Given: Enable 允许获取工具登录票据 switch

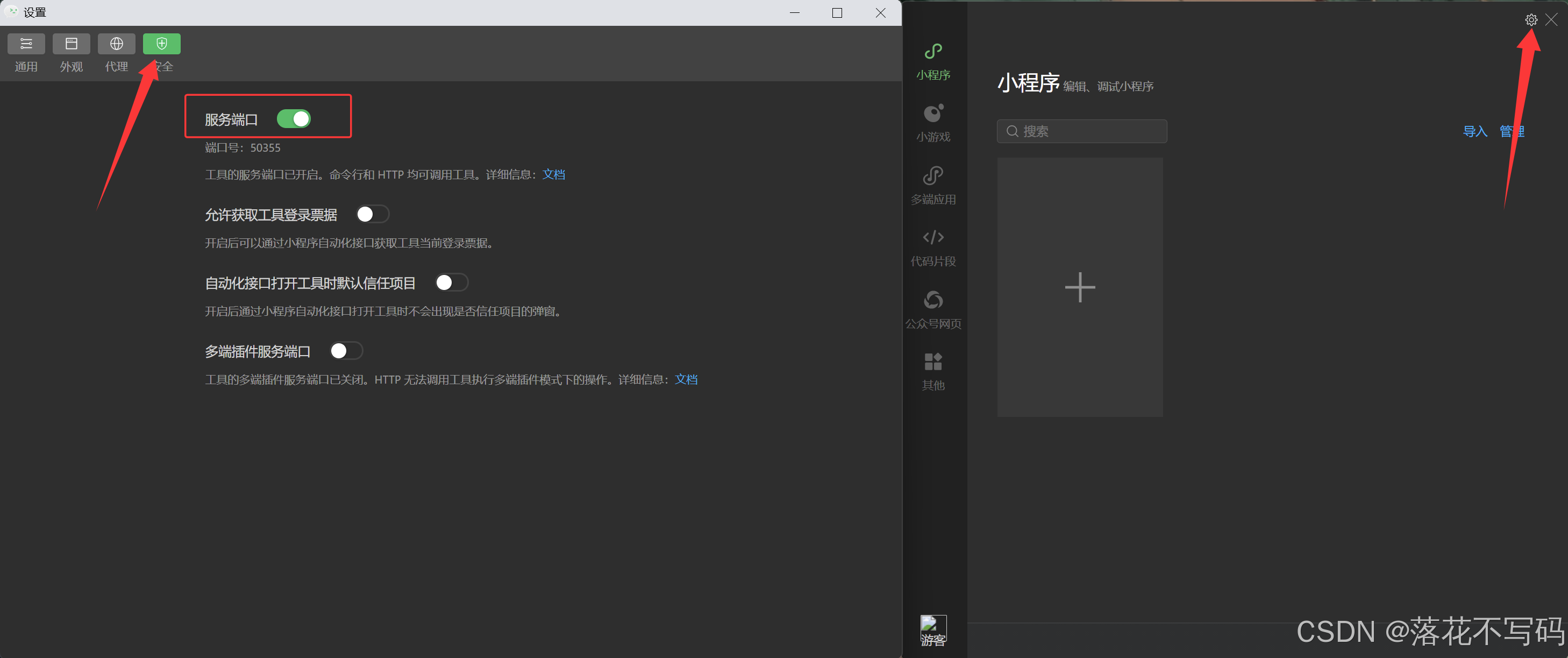Looking at the screenshot, I should point(372,215).
